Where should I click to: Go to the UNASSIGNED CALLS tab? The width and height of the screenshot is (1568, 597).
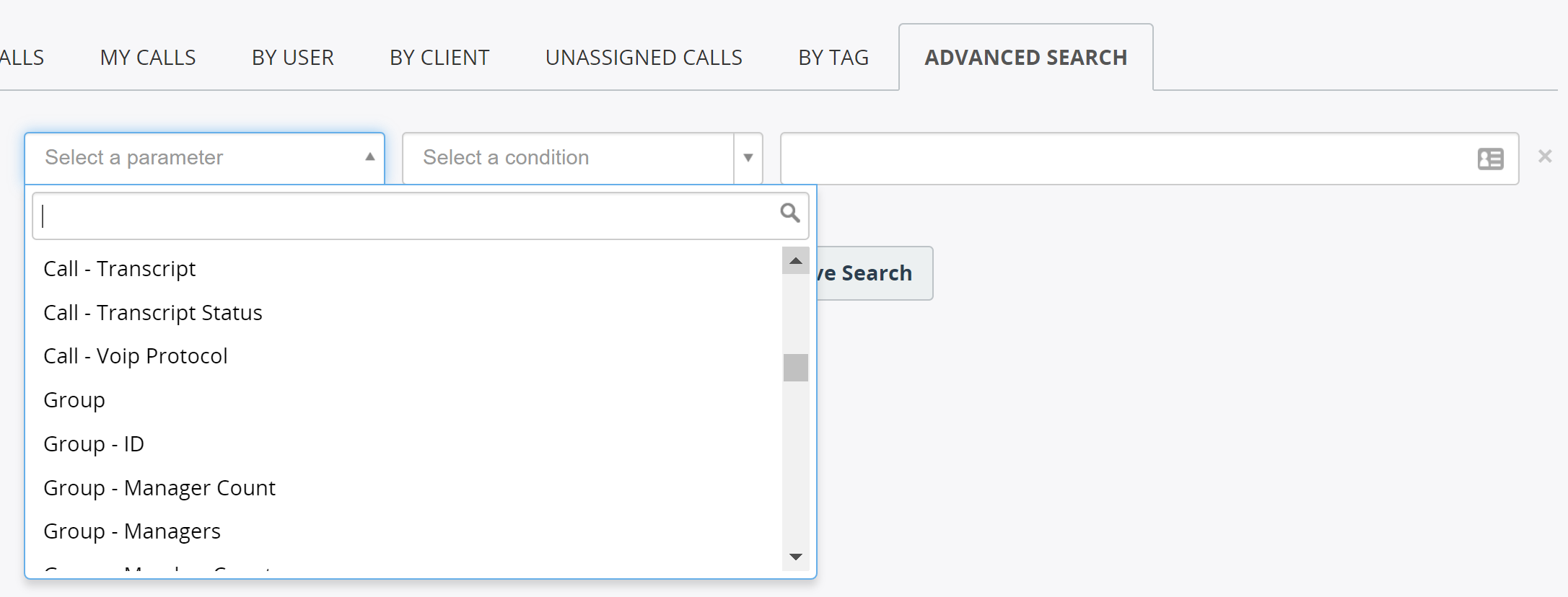click(644, 58)
